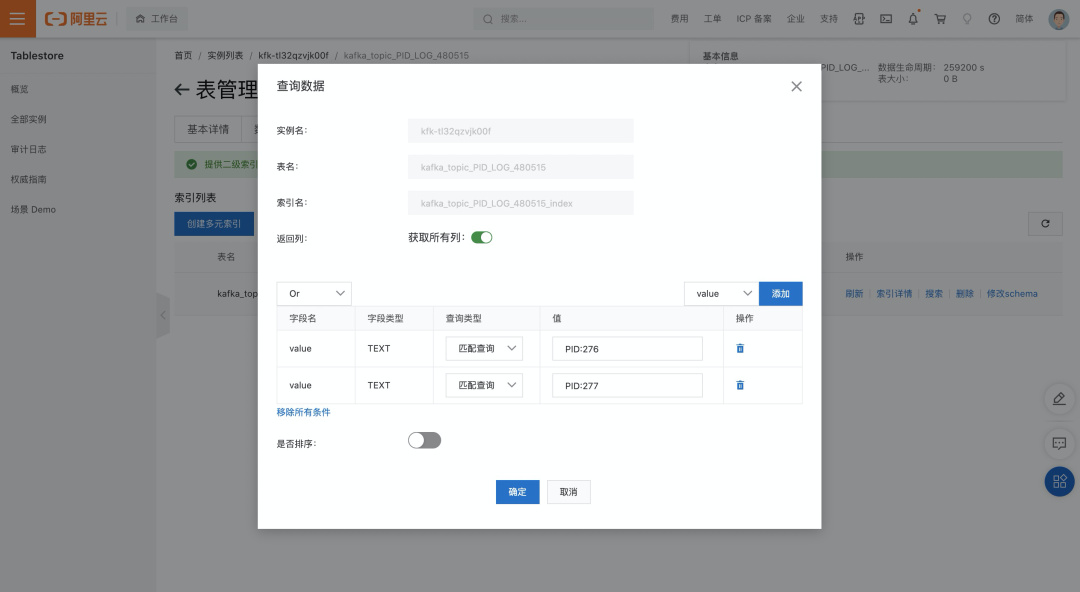This screenshot has width=1080, height=592.
Task: Open 费用 in the top menu
Action: point(680,19)
